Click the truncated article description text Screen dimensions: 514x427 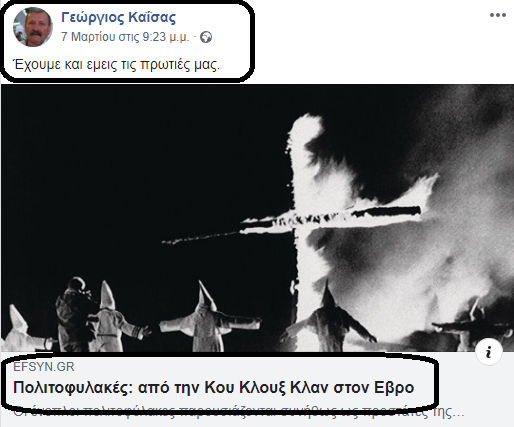[239, 413]
